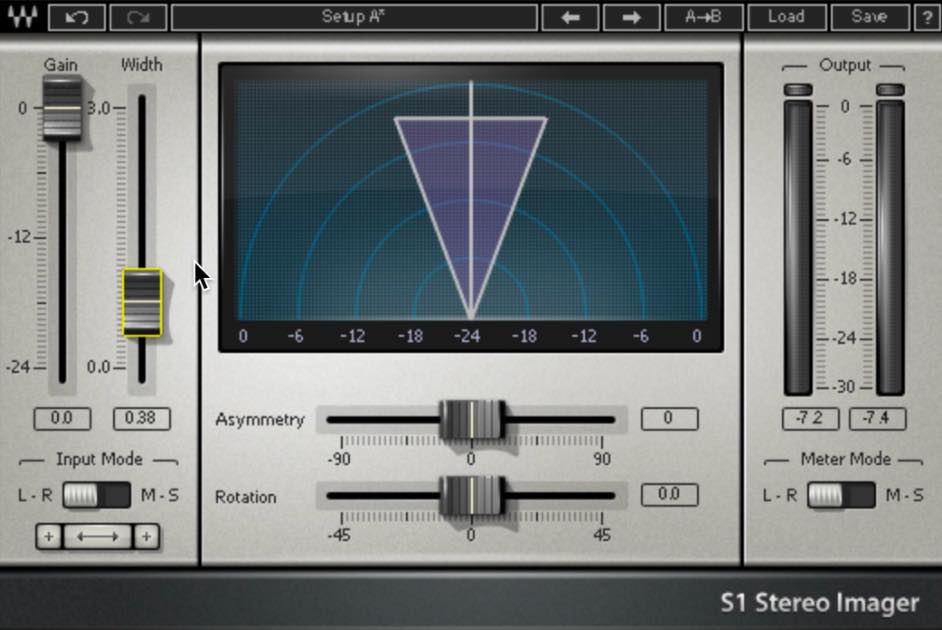
Task: Click the left output level meter
Action: [798, 247]
